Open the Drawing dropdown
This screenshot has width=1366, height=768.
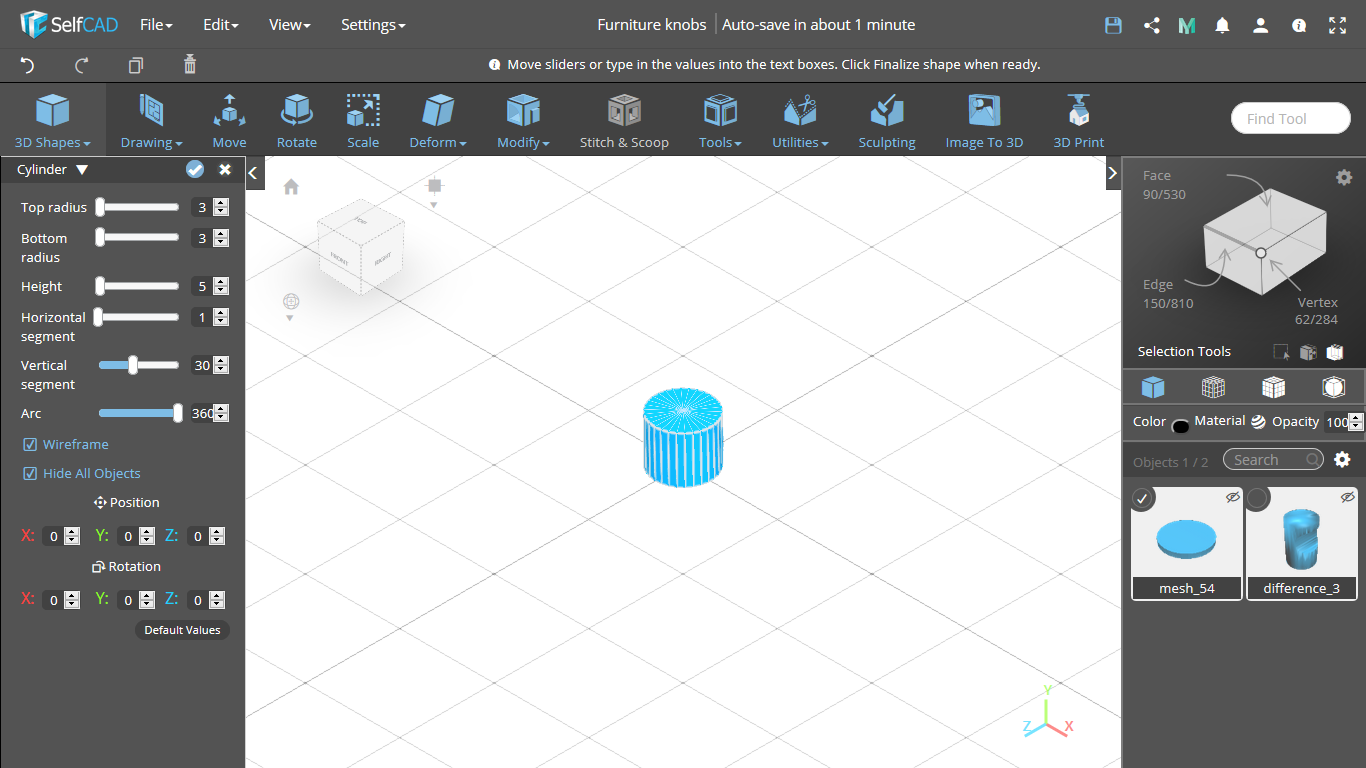pos(152,121)
